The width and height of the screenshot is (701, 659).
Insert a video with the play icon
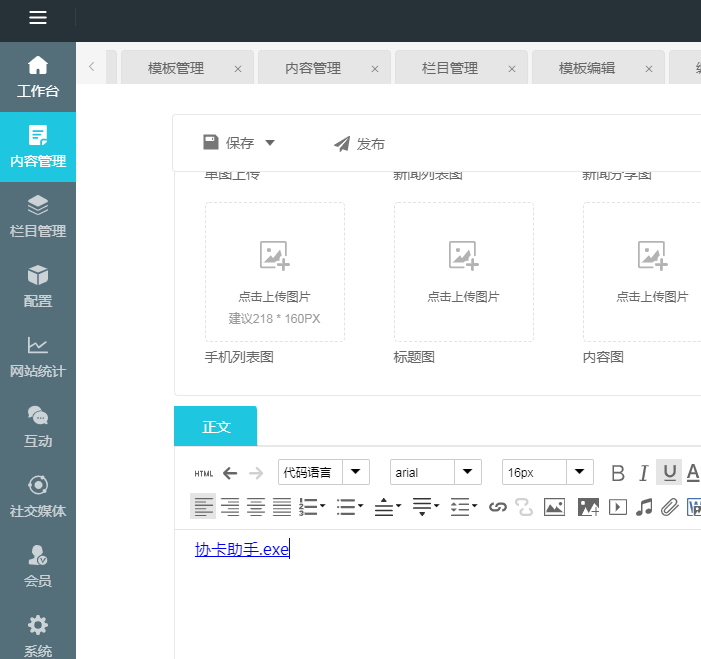coord(618,507)
